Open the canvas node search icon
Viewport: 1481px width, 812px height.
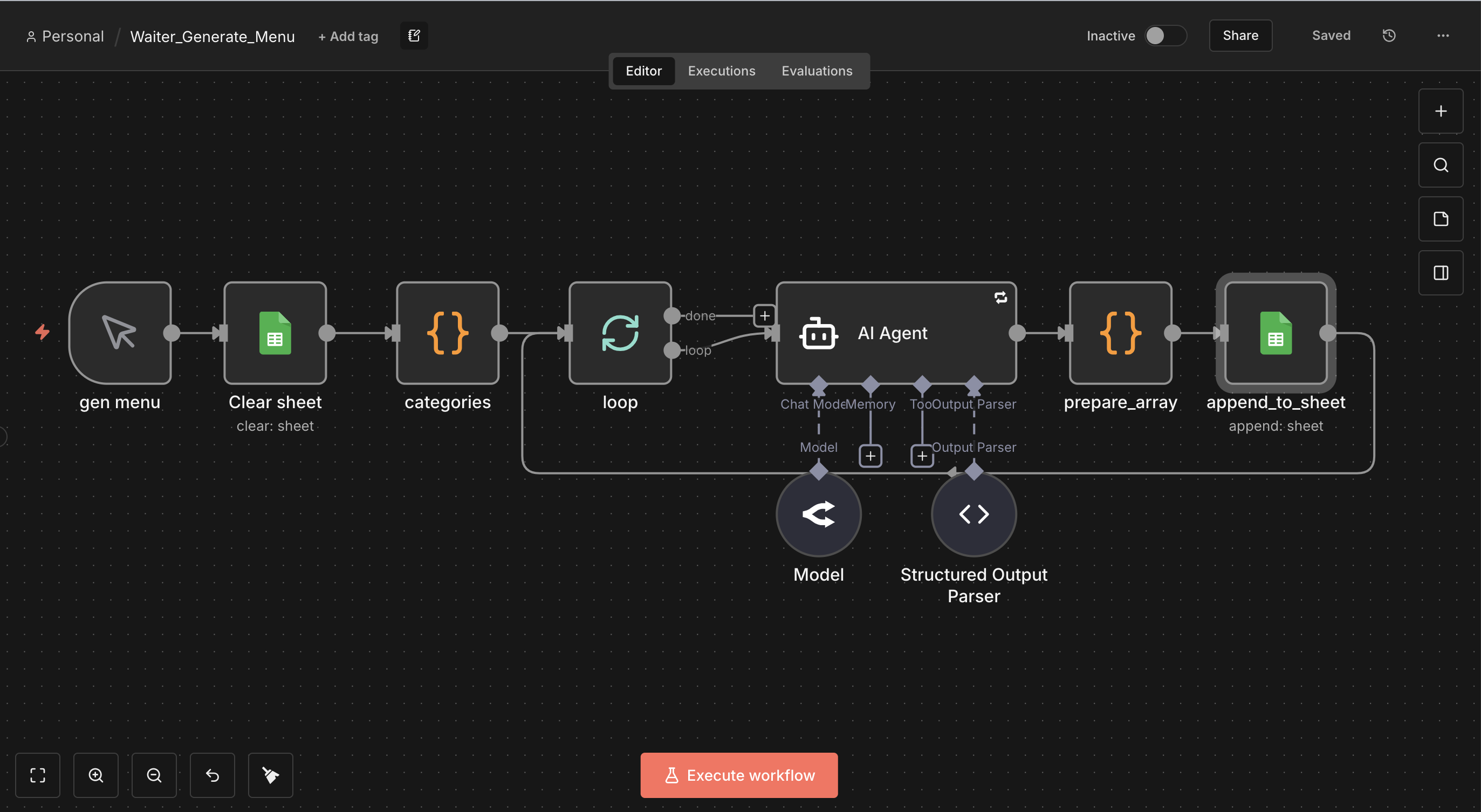[x=1440, y=165]
